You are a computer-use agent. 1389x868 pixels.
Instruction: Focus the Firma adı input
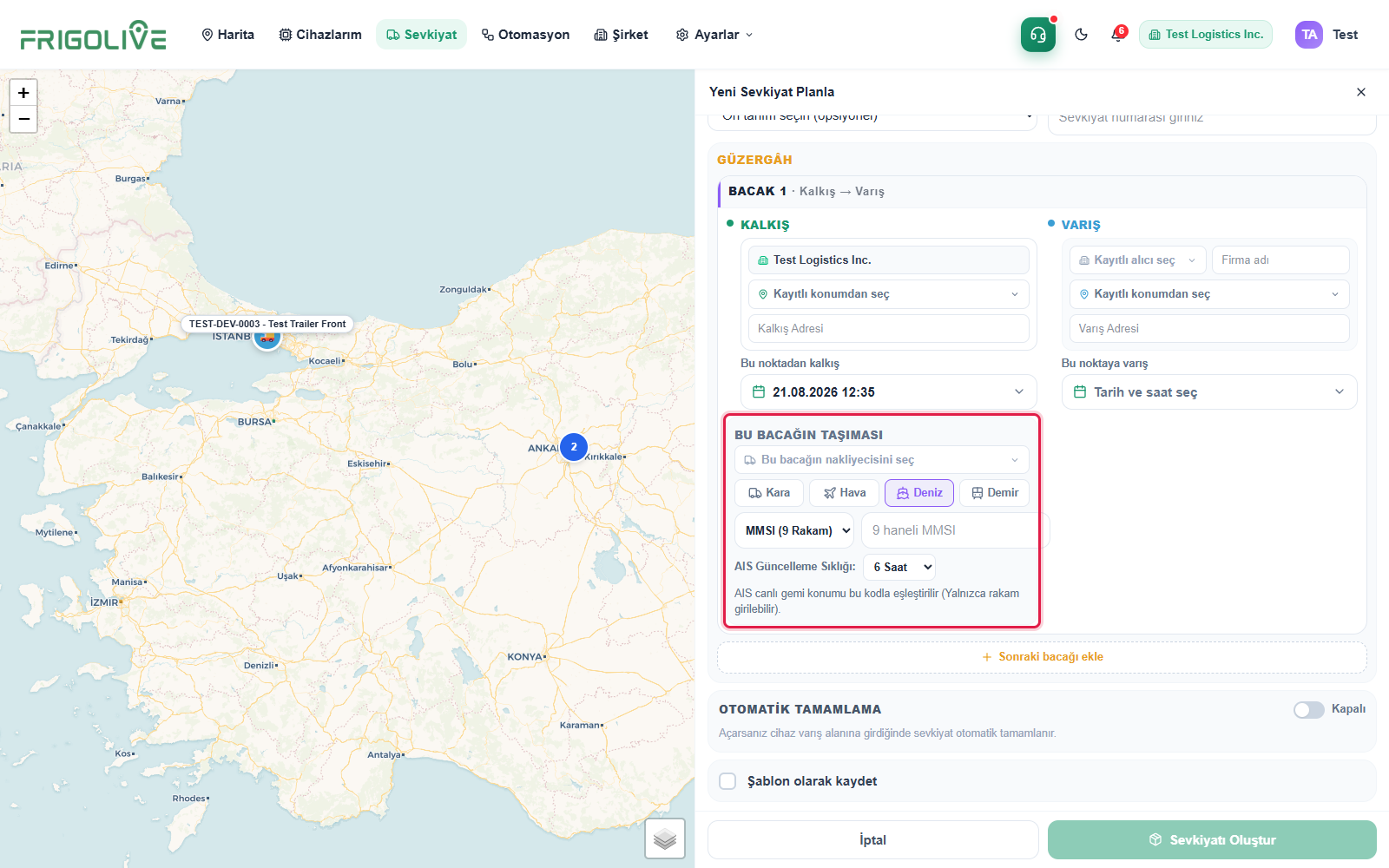click(x=1280, y=260)
